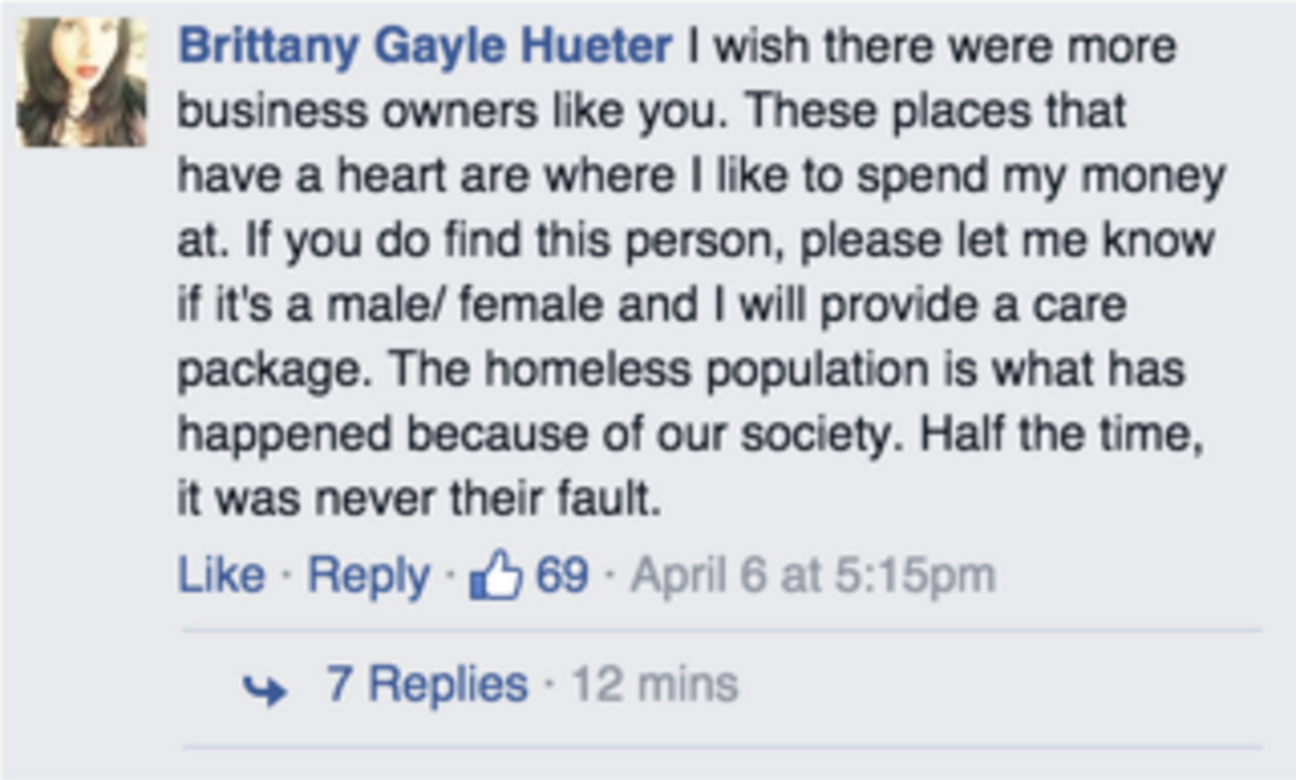Click the curved reply arrow icon
This screenshot has width=1298, height=780.
(264, 688)
